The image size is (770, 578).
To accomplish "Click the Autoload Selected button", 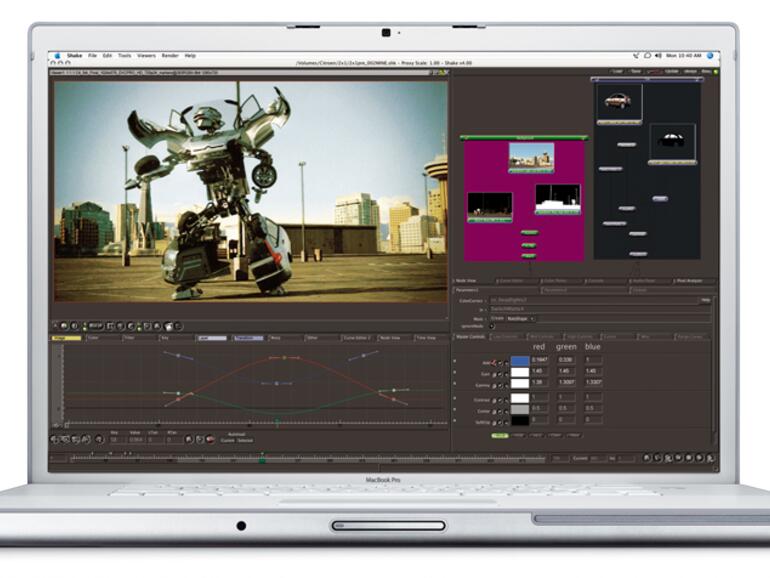I will [x=246, y=440].
